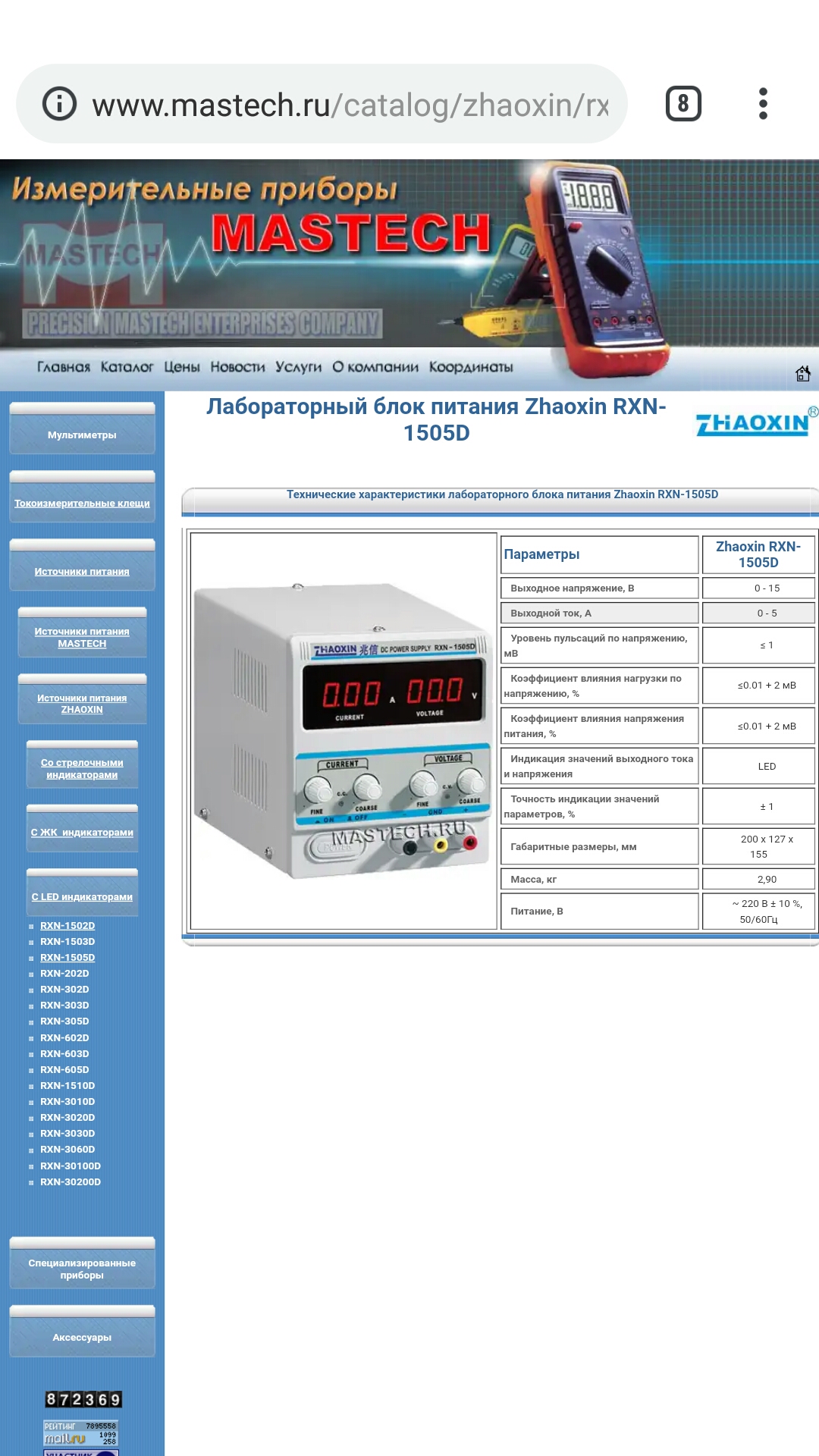Viewport: 819px width, 1456px height.
Task: Select model RXN-1505D in the list
Action: point(67,957)
